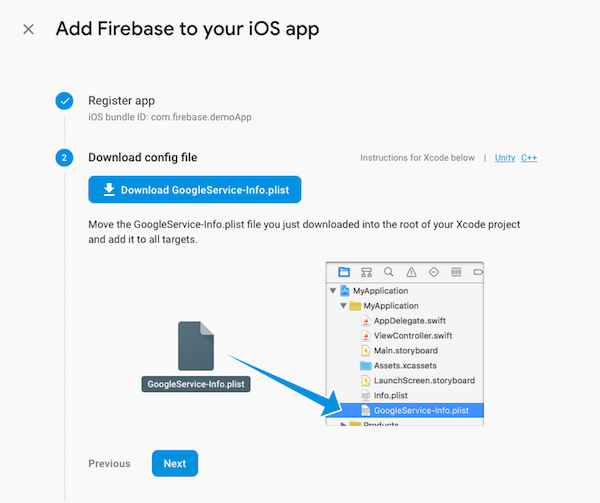Open the Xcode debug navigator icon
The width and height of the screenshot is (600, 503).
(x=456, y=271)
